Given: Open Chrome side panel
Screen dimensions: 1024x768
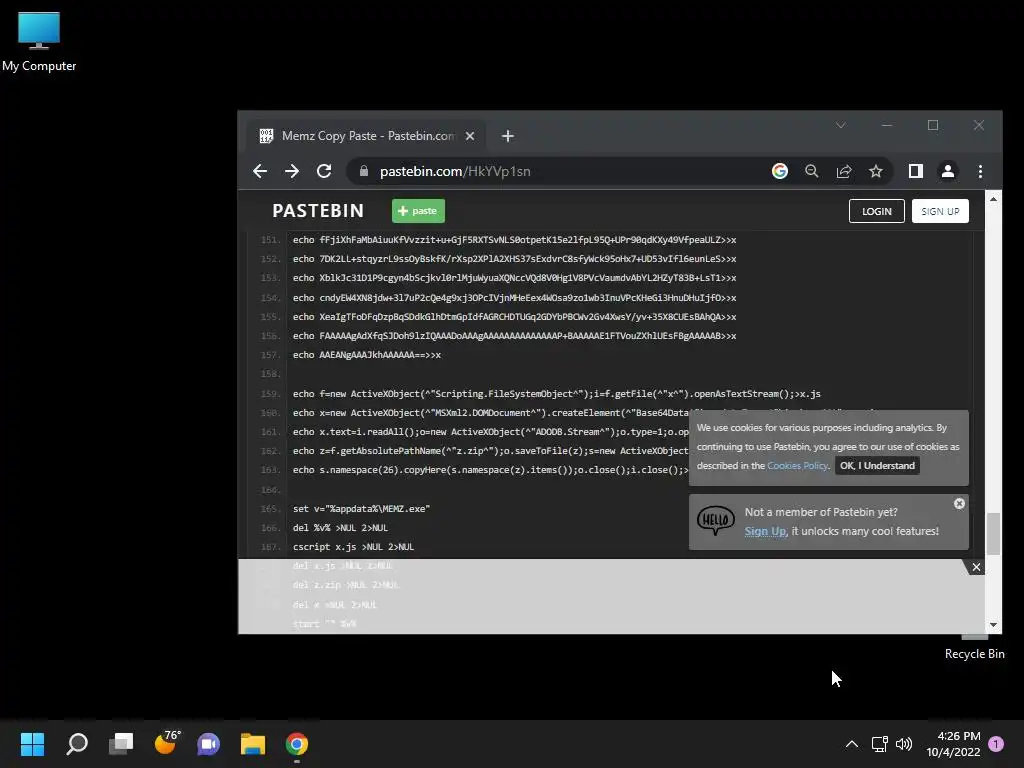Looking at the screenshot, I should click(916, 171).
